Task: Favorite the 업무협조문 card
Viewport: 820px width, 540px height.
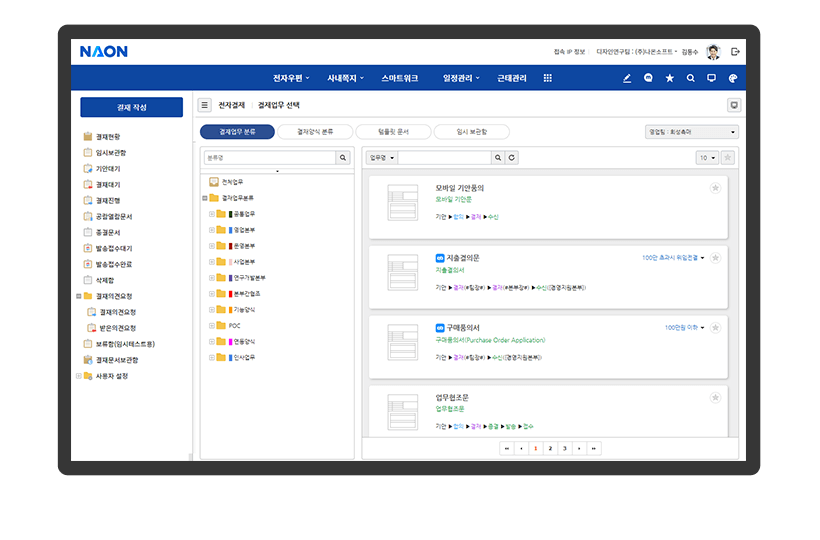Action: click(x=715, y=398)
